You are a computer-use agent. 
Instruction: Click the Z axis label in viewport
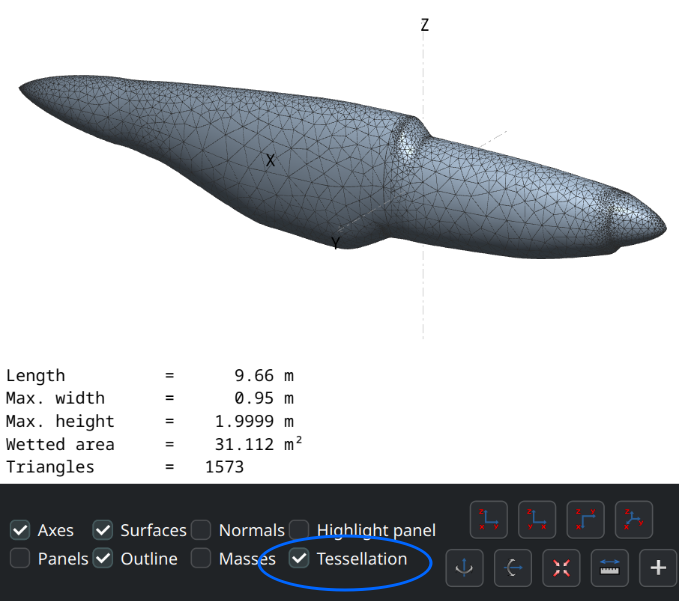coord(425,26)
